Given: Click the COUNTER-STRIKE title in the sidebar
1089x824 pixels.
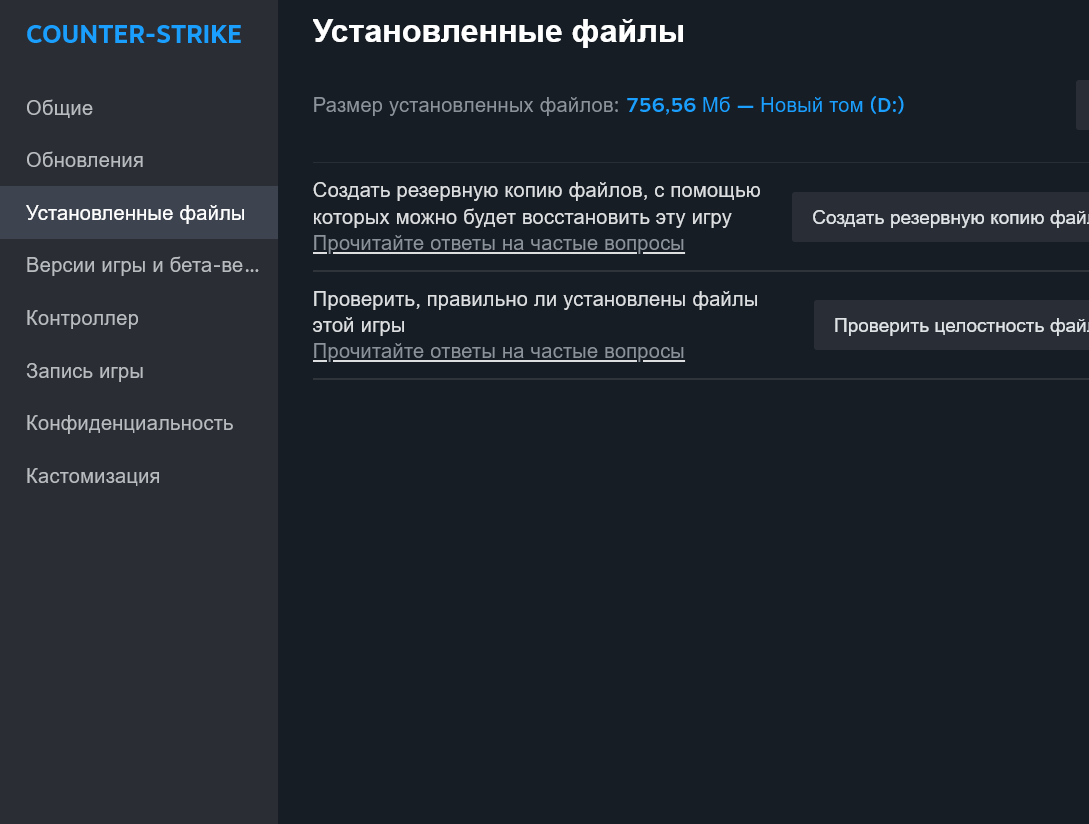Looking at the screenshot, I should pos(134,35).
